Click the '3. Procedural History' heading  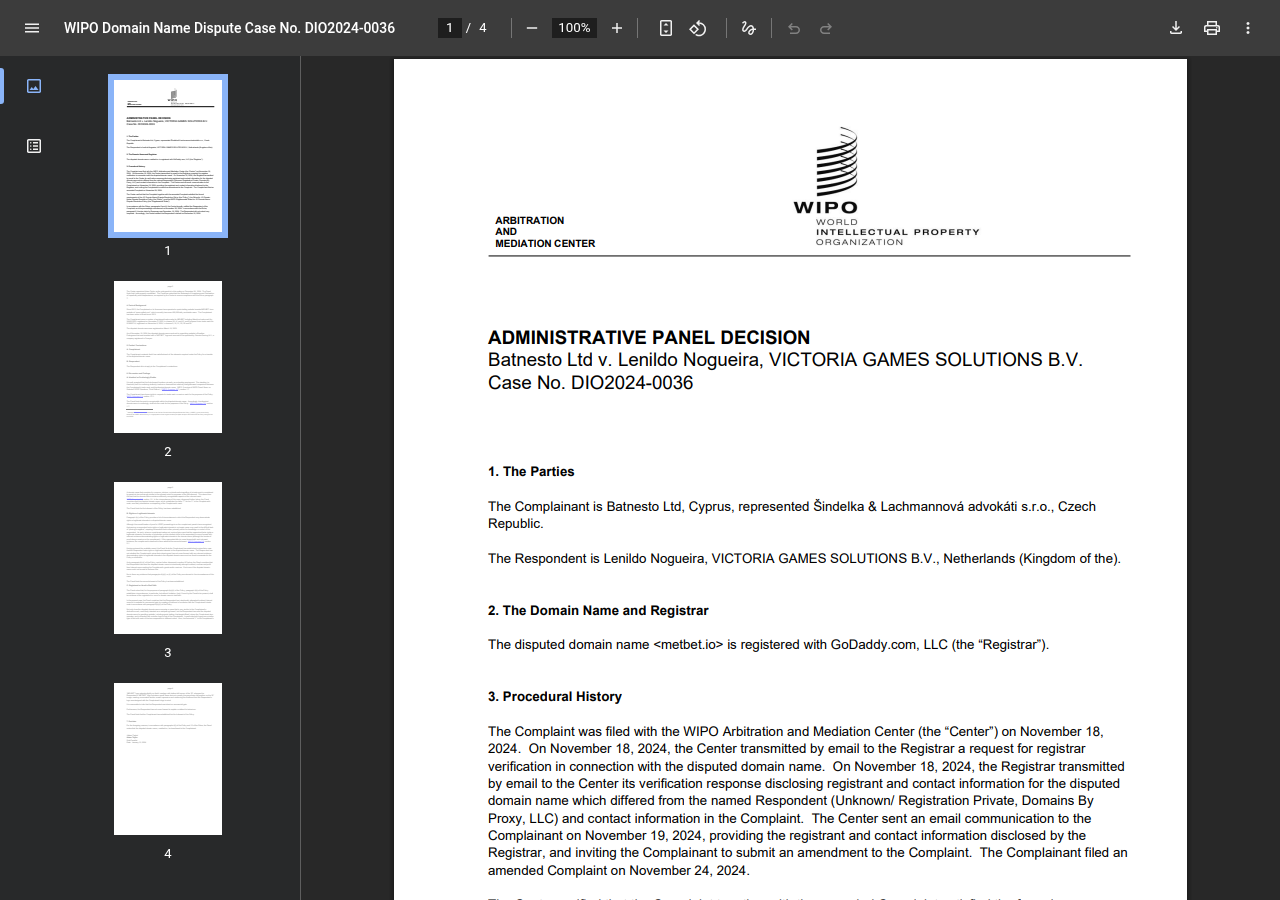point(555,697)
